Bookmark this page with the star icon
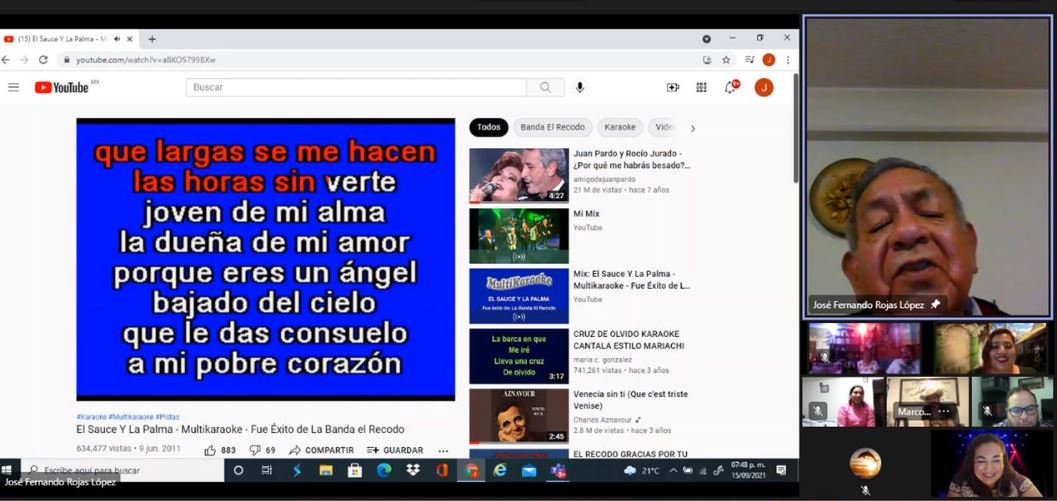Image resolution: width=1057 pixels, height=501 pixels. pos(726,59)
